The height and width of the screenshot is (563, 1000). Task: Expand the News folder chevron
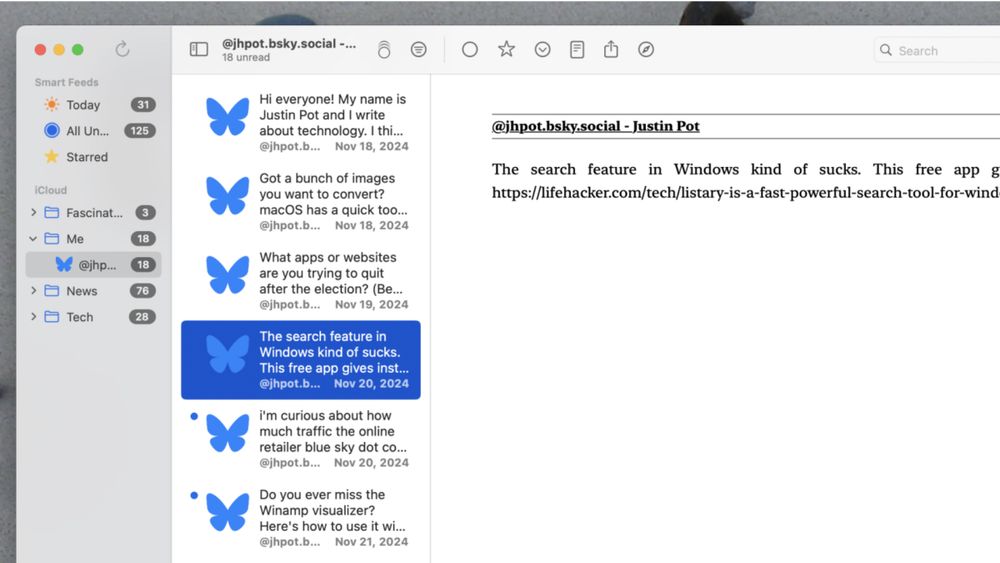[33, 291]
